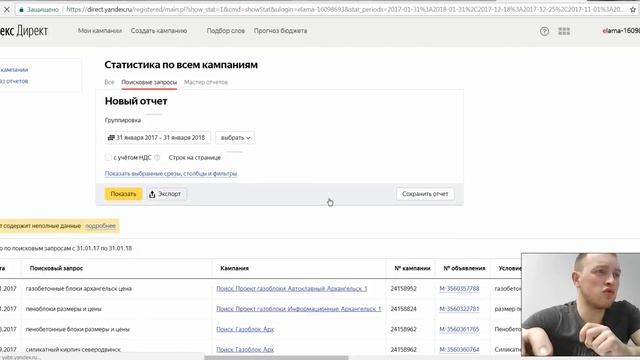Click the yellow 'Показать' button
640x360 pixels.
tap(123, 194)
